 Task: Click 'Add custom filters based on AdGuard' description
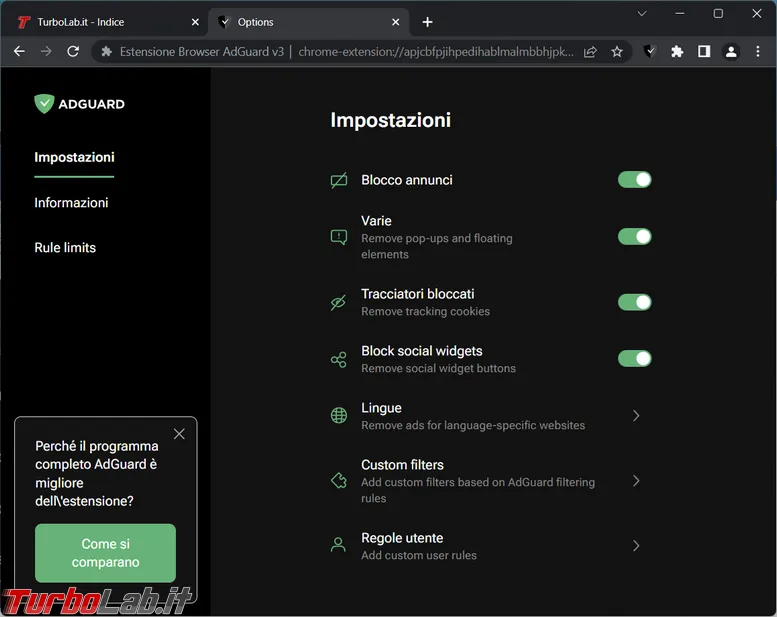coord(478,490)
